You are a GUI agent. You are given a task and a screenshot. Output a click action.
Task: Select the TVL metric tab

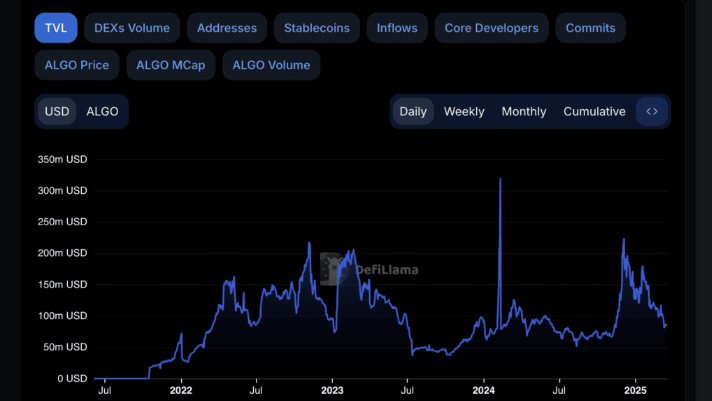56,28
